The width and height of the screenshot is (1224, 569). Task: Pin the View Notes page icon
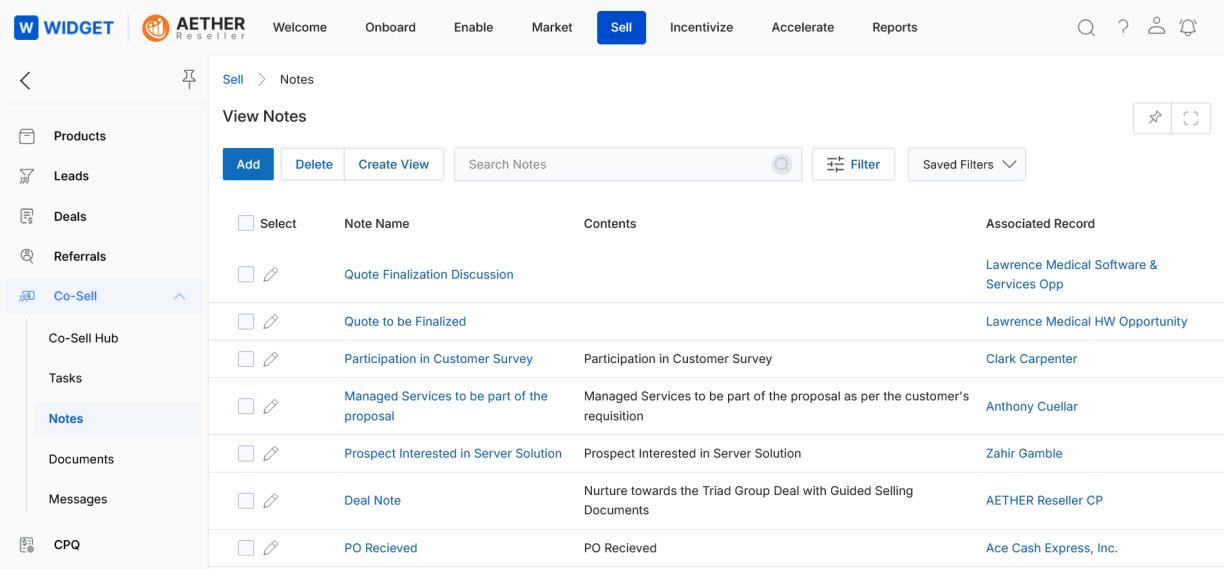1154,118
